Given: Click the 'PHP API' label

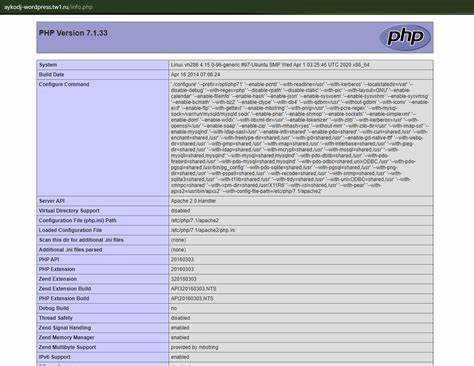Looking at the screenshot, I should (49, 259).
